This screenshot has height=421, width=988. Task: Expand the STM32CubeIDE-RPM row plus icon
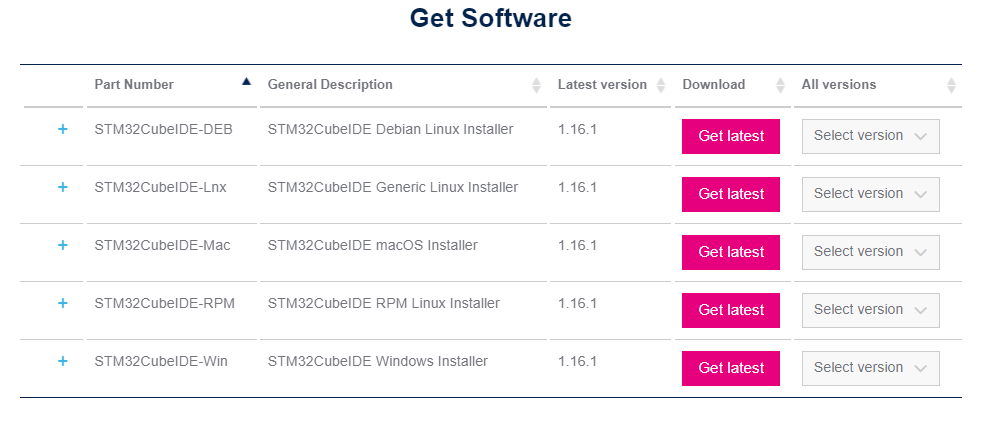pyautogui.click(x=62, y=303)
